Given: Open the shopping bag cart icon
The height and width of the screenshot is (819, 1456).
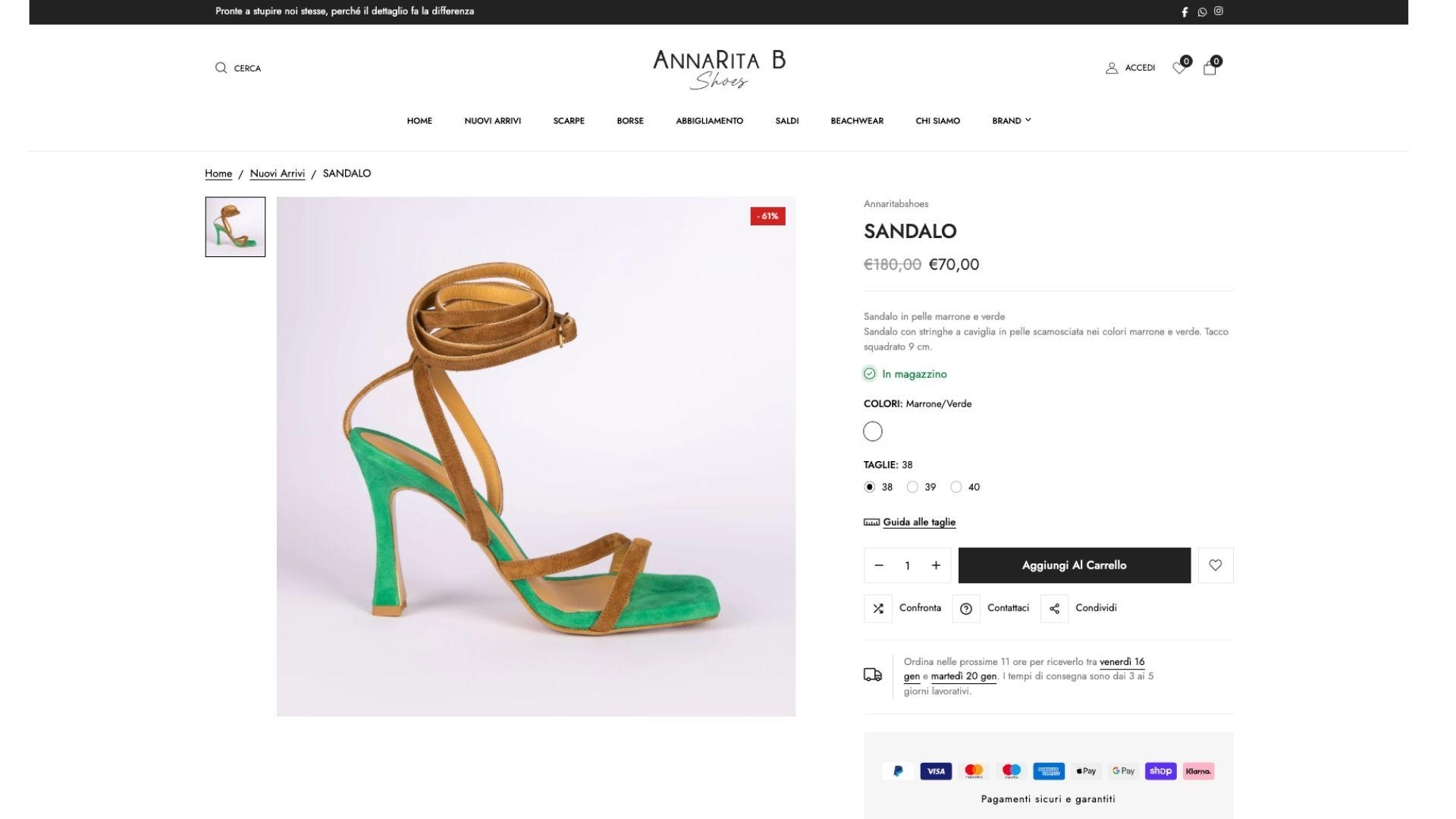Looking at the screenshot, I should [x=1210, y=68].
